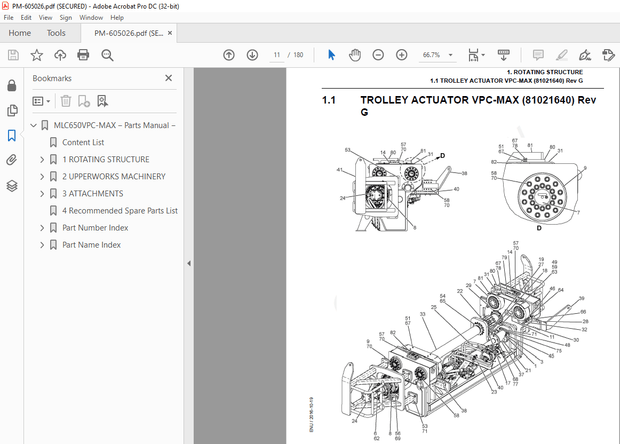620x444 pixels.
Task: Open the bookmark options list dropdown
Action: point(41,101)
